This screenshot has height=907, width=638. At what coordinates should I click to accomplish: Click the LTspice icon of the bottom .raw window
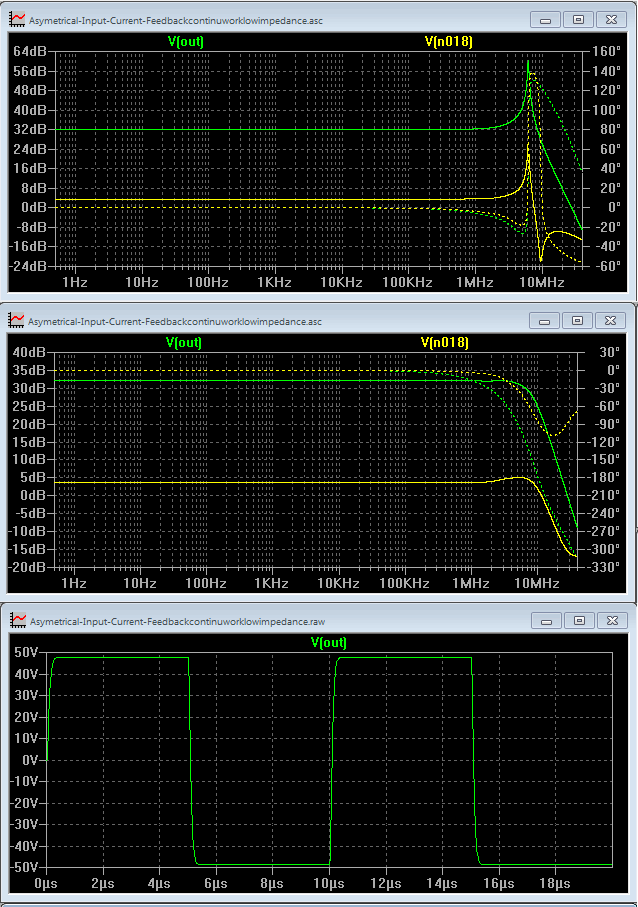pos(19,621)
